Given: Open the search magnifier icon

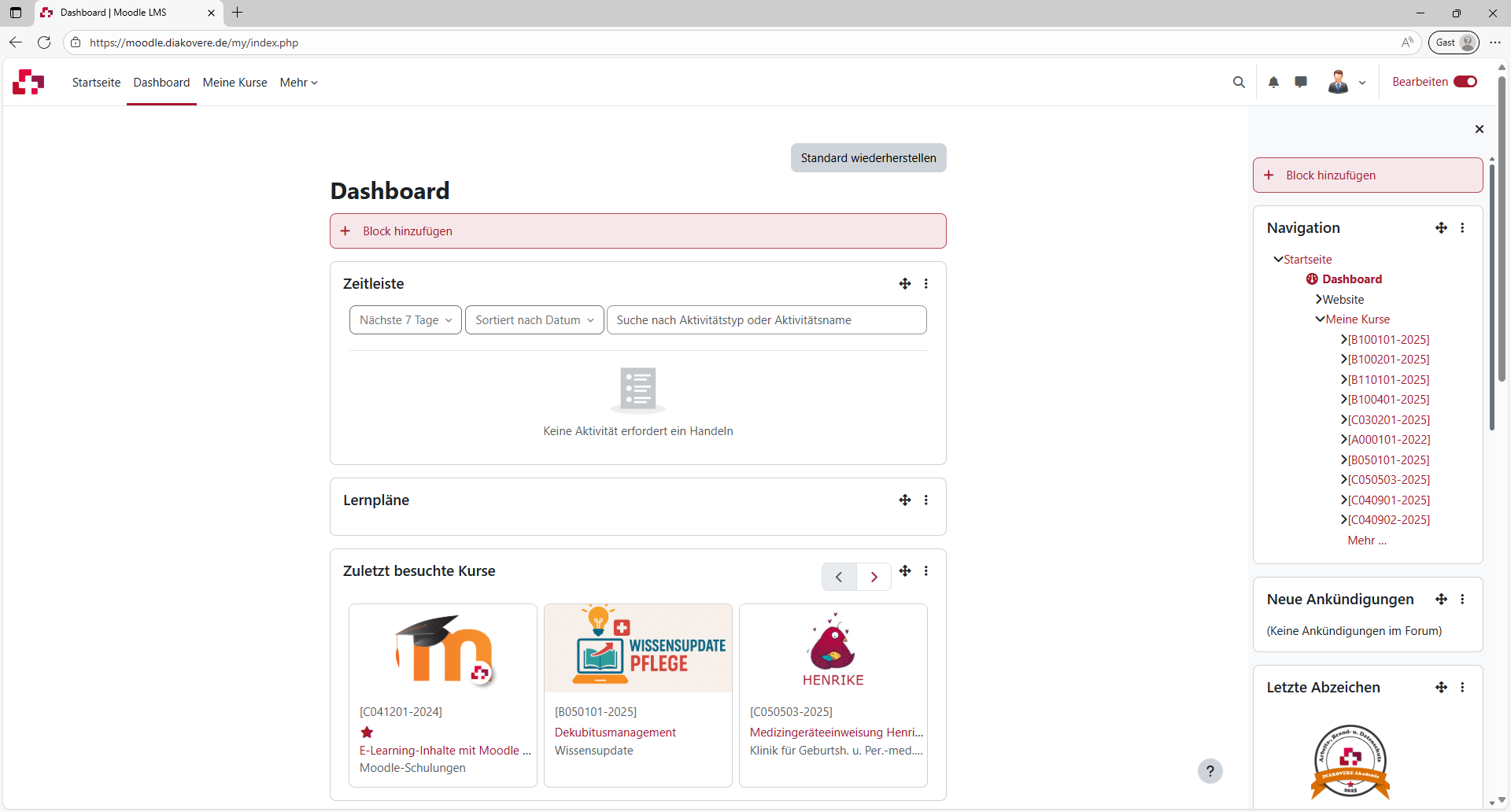Looking at the screenshot, I should click(x=1239, y=83).
